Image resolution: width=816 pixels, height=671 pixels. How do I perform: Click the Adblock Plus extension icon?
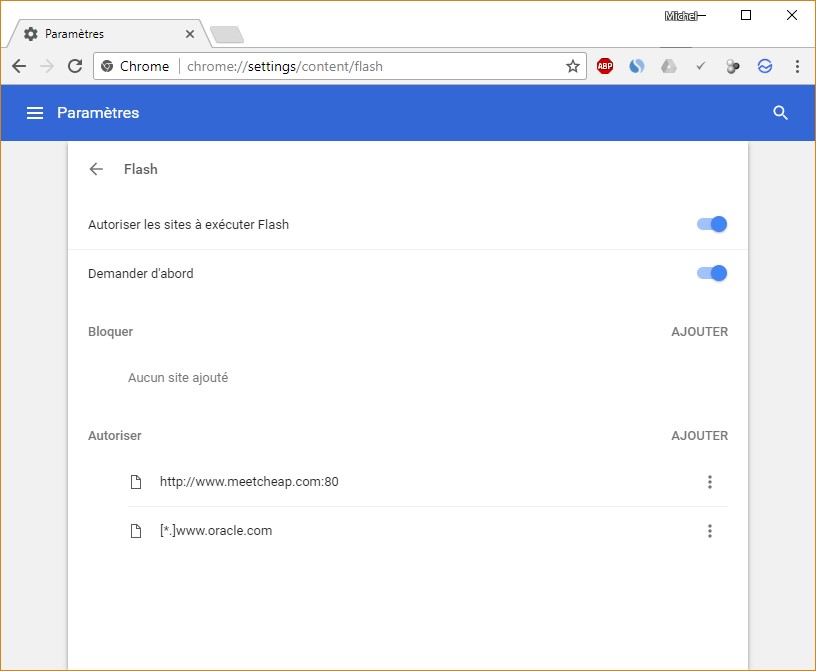pyautogui.click(x=605, y=66)
